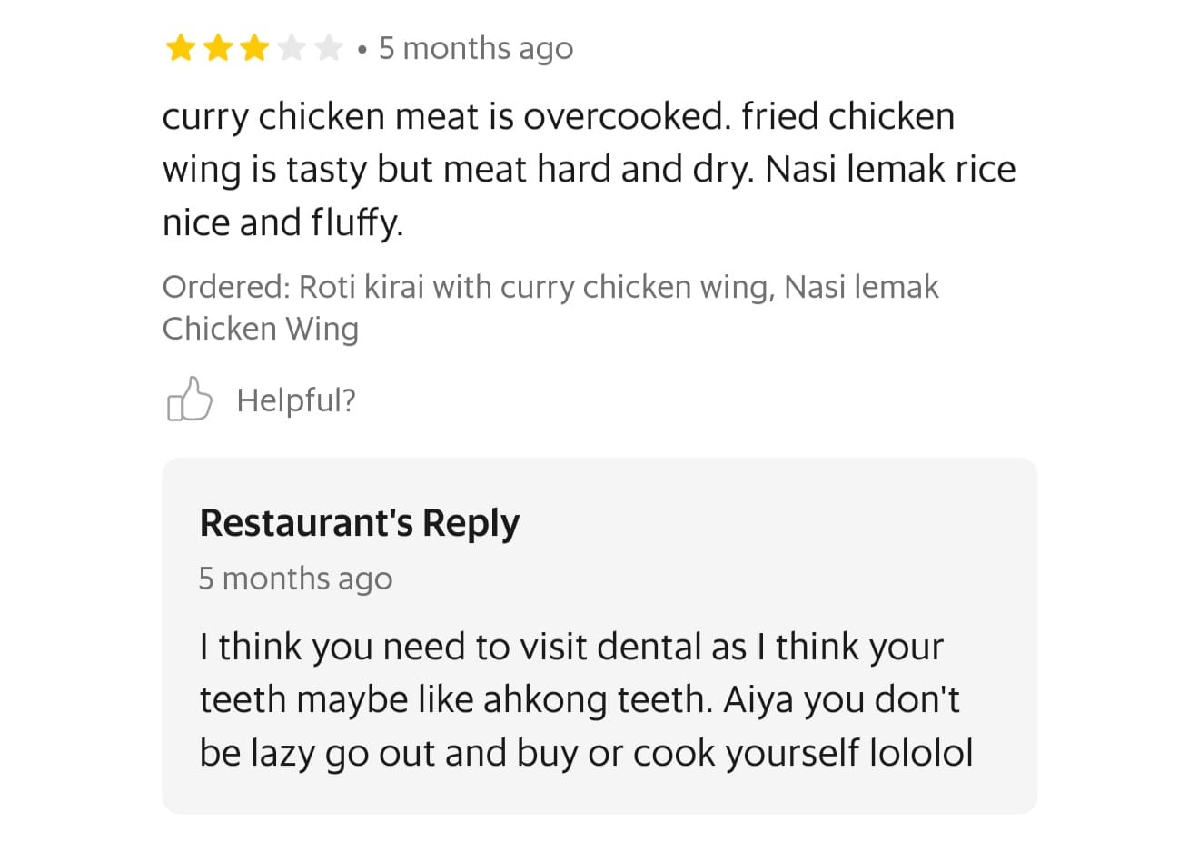Click the "Restaurant's Reply" heading
This screenshot has height=850, width=1200.
(359, 523)
